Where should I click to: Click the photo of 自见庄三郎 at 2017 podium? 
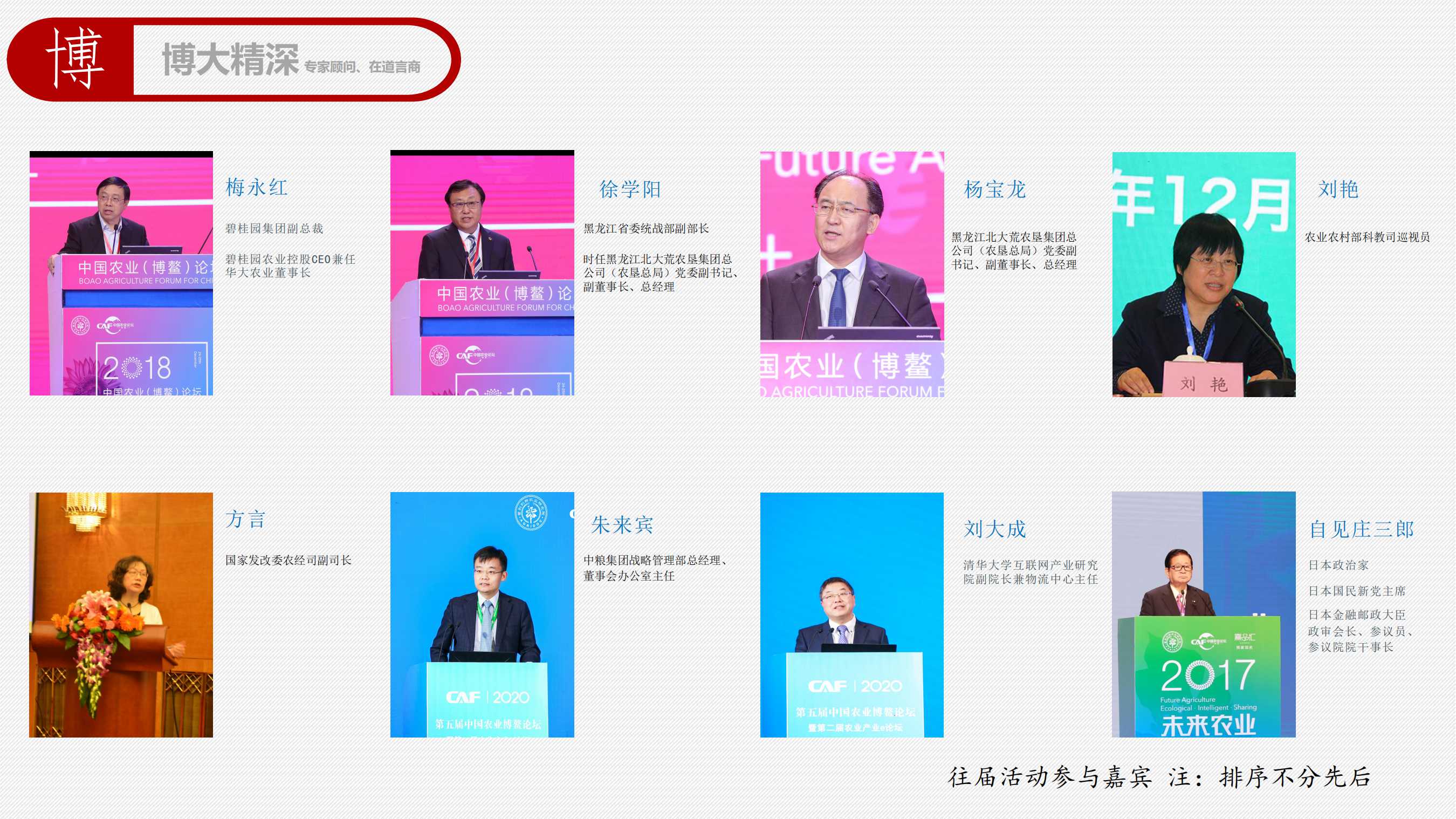pos(1204,614)
